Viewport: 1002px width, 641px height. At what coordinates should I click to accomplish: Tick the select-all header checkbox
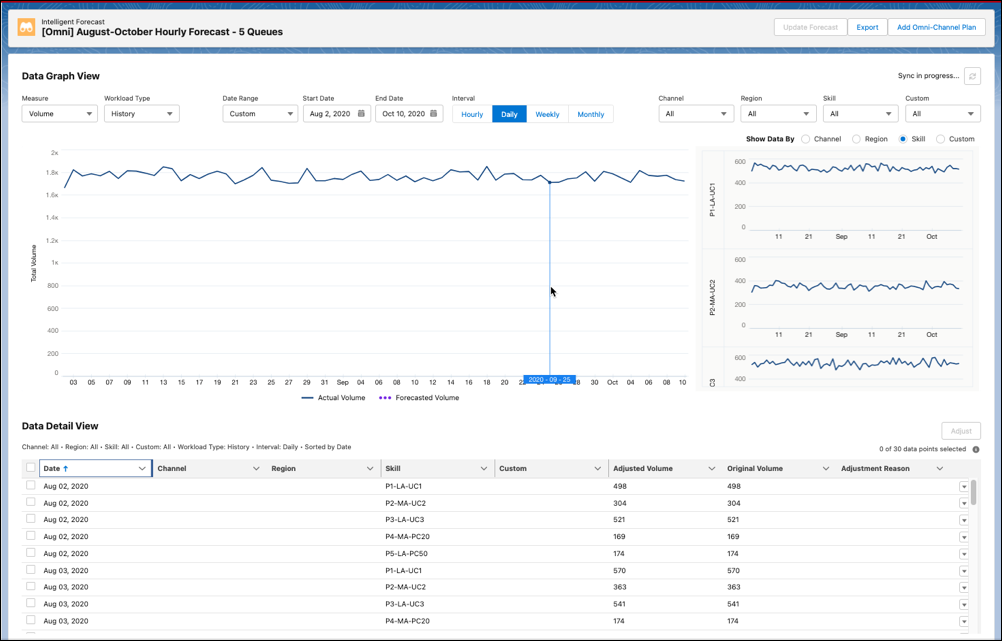pyautogui.click(x=31, y=468)
